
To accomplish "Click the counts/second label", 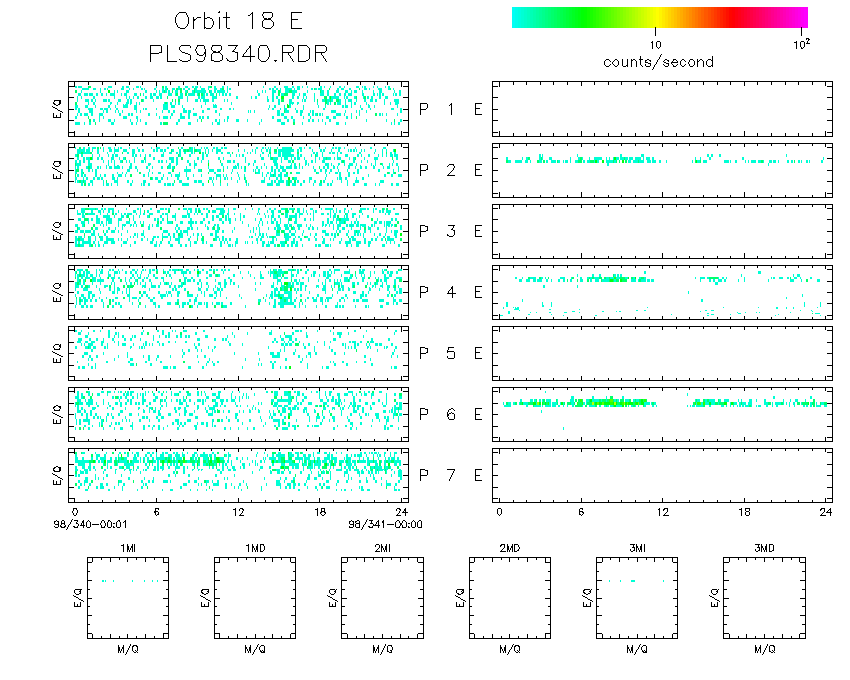I will (x=658, y=62).
